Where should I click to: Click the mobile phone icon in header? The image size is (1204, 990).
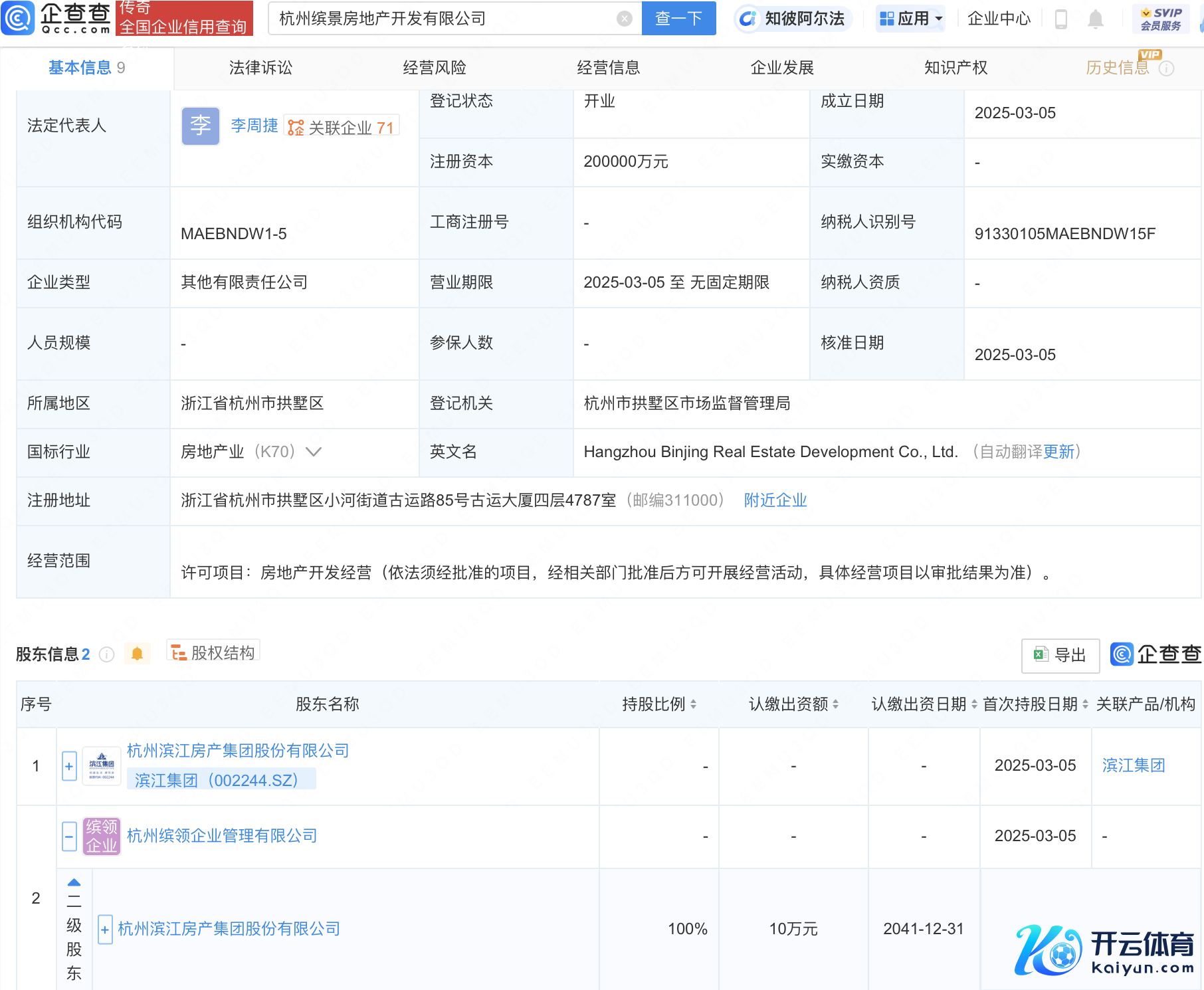coord(1061,19)
